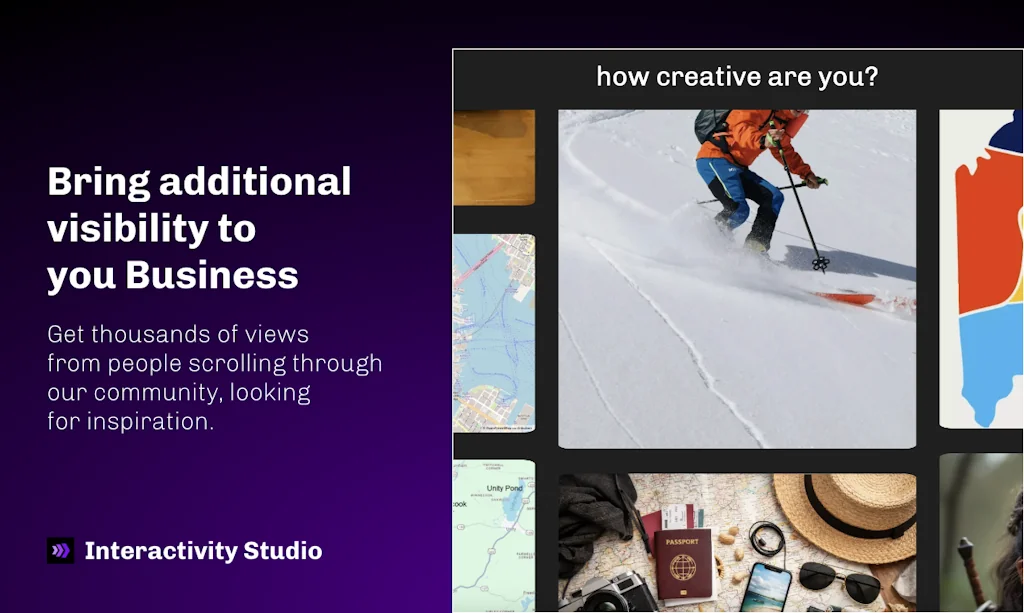This screenshot has height=613, width=1024.
Task: Select the 'how creative are you?' title
Action: (x=738, y=76)
